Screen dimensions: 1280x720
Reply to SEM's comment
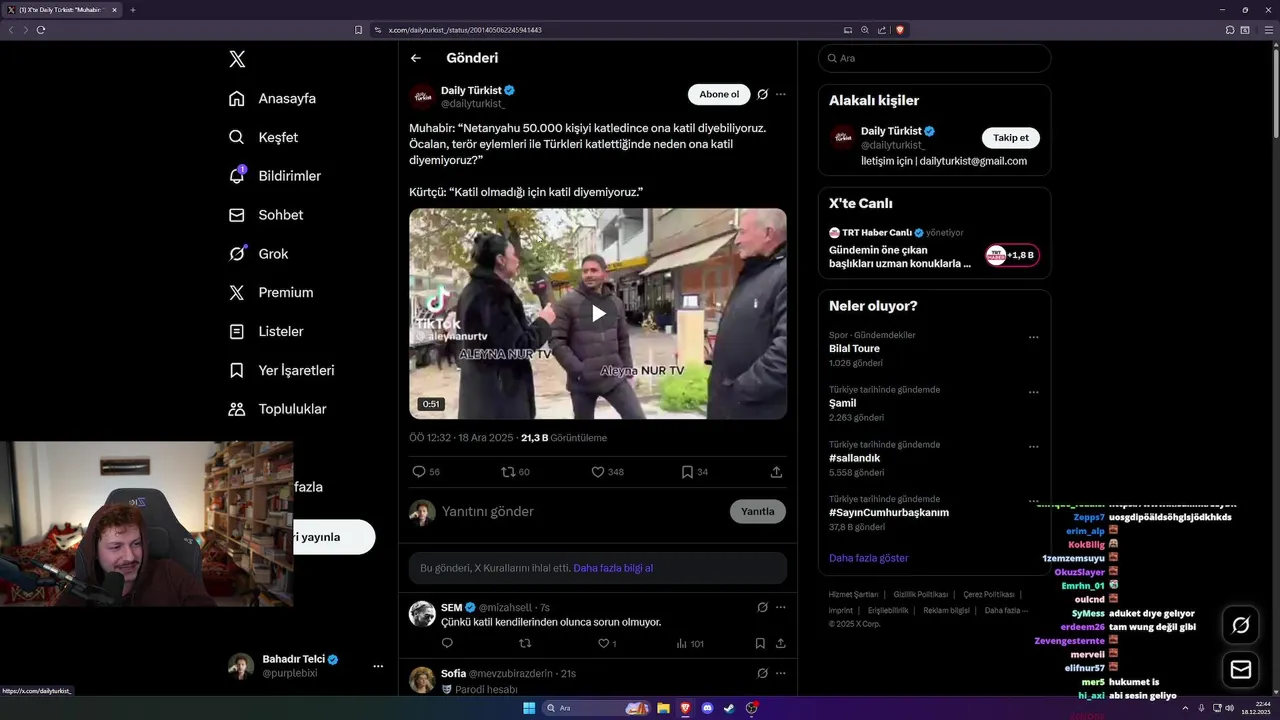[447, 643]
